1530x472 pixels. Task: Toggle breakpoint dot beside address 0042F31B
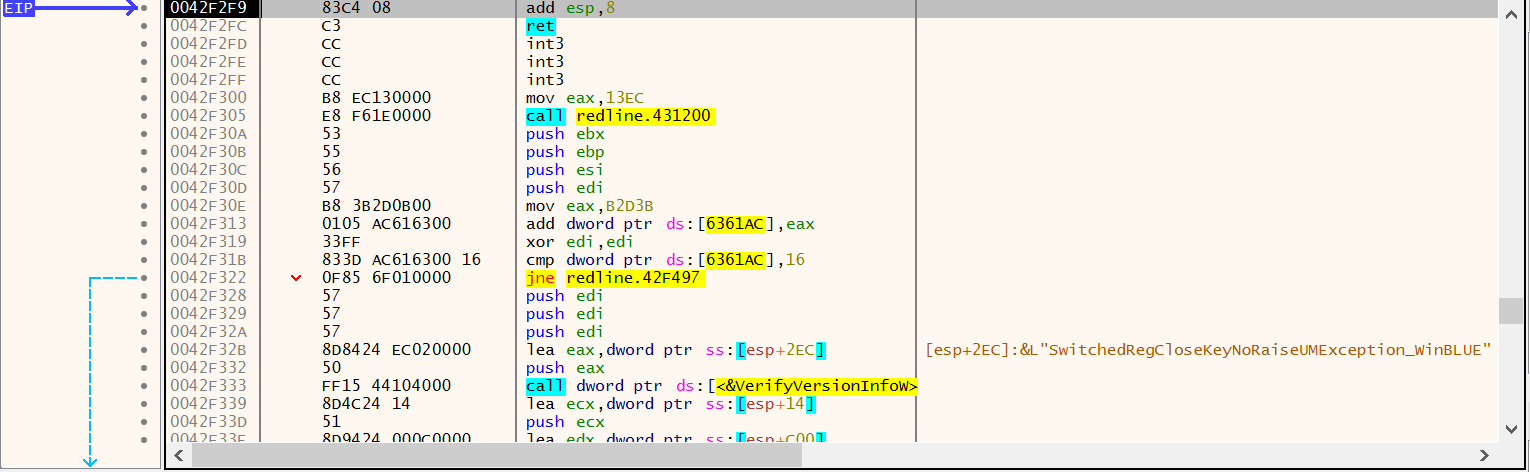[x=145, y=260]
